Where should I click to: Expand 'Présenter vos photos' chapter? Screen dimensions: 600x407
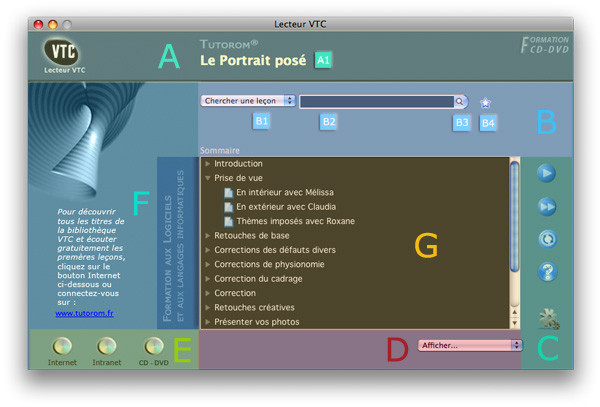(x=207, y=322)
